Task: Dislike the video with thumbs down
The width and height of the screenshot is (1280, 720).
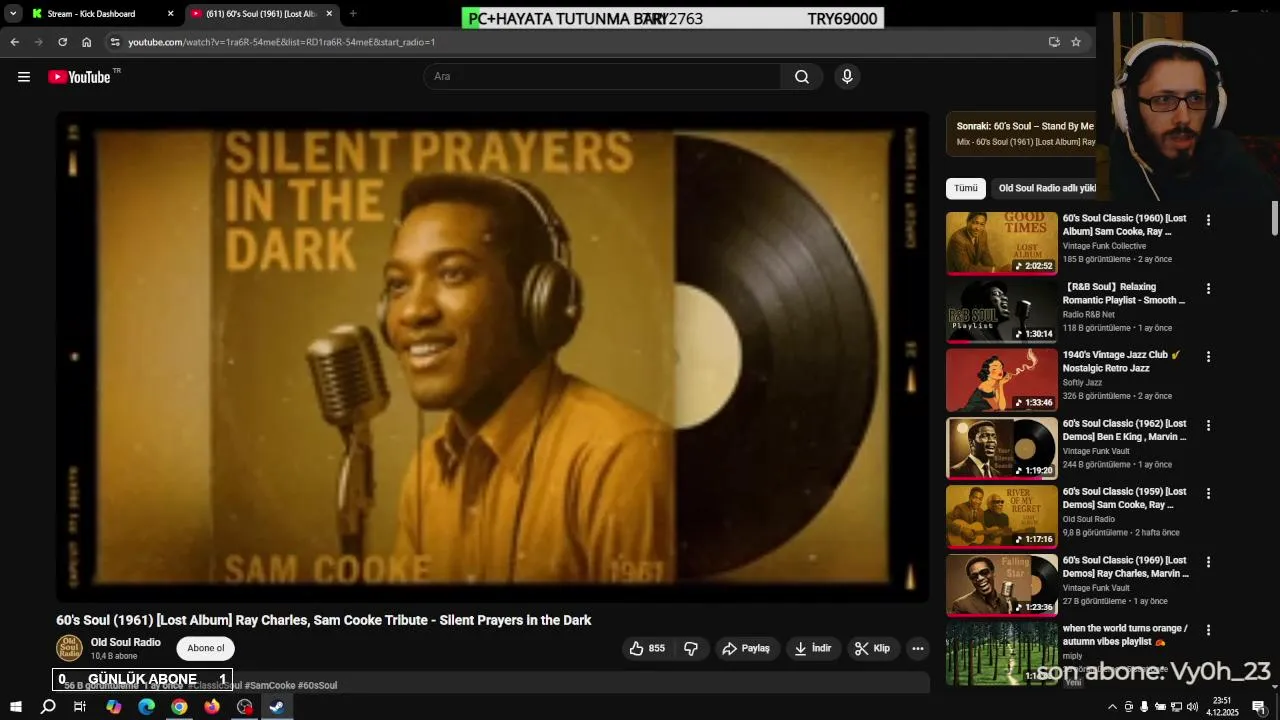Action: point(691,649)
